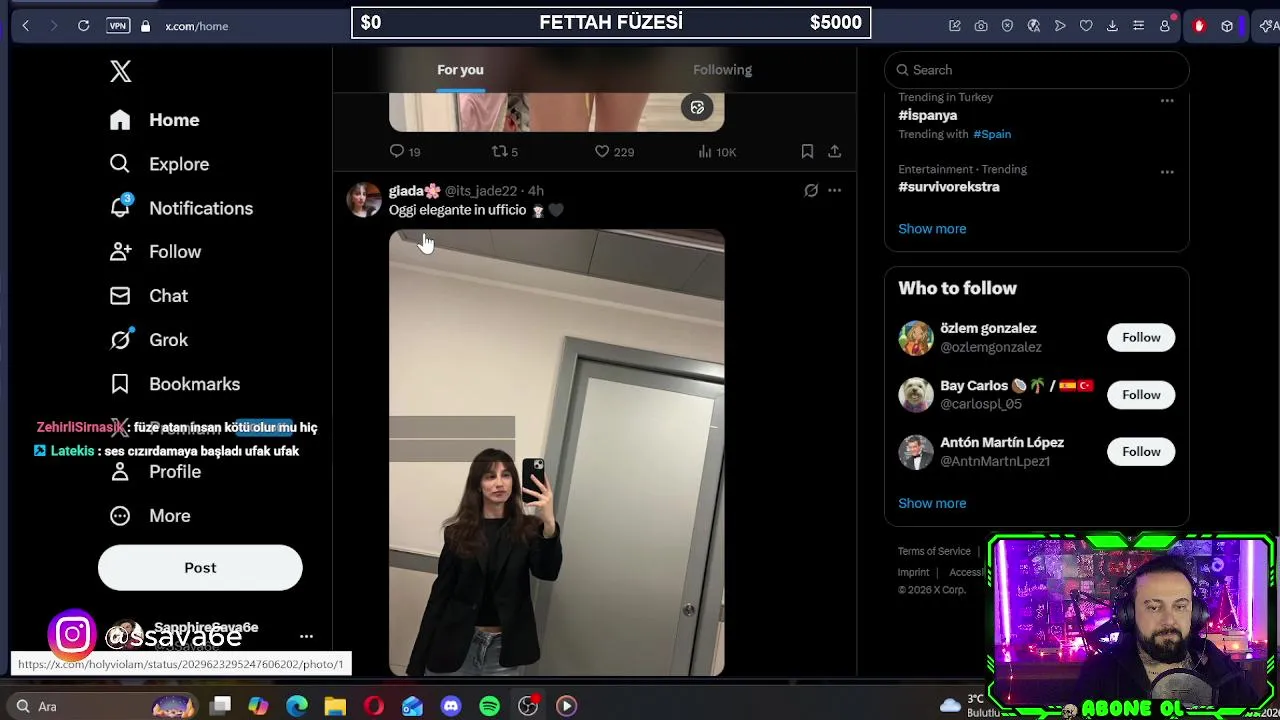The image size is (1280, 720).
Task: Open account menu three dots at bottom
Action: 306,636
